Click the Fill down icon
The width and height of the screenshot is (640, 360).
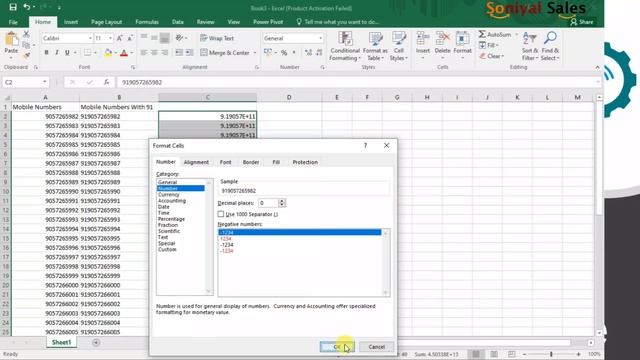[x=482, y=45]
